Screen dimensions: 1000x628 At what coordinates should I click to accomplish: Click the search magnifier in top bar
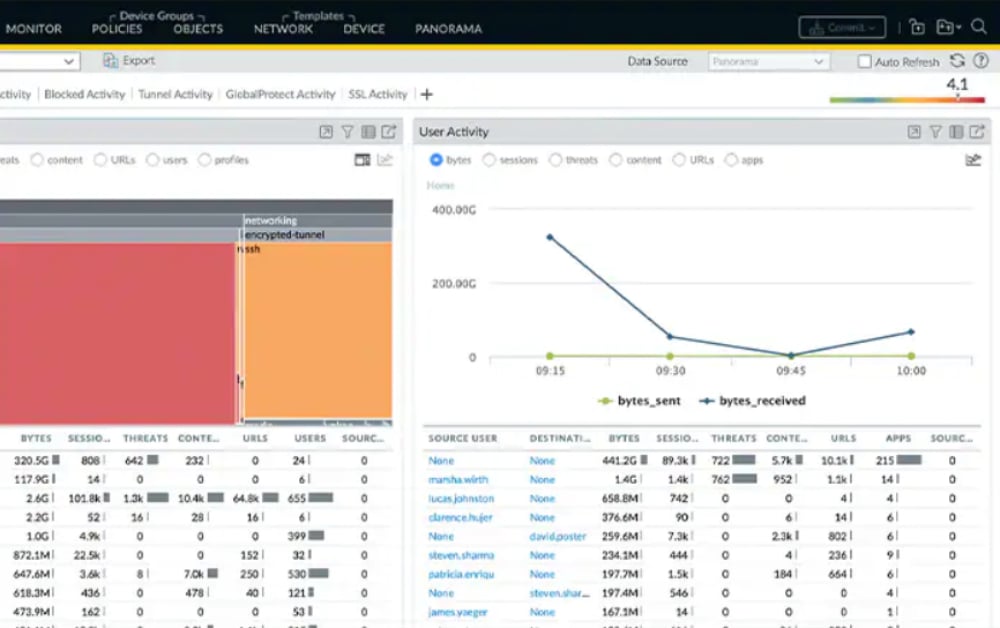(978, 27)
